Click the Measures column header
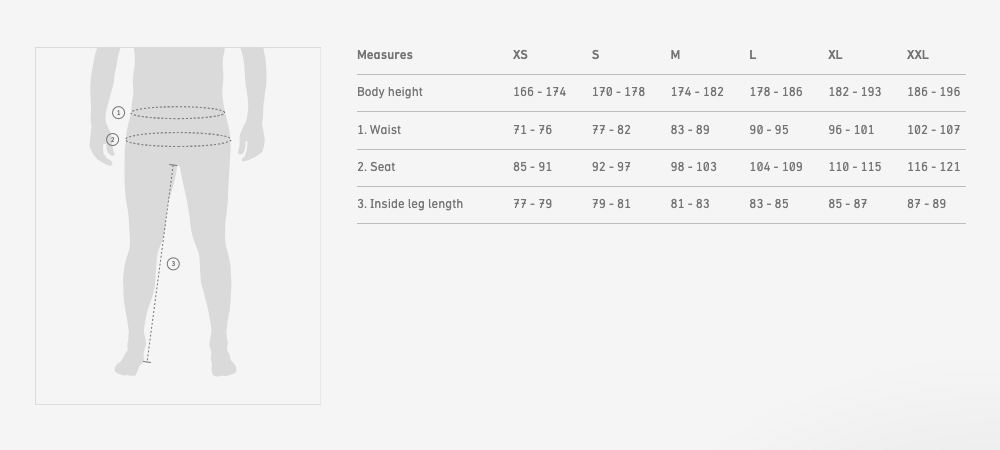1000x450 pixels. click(x=385, y=55)
